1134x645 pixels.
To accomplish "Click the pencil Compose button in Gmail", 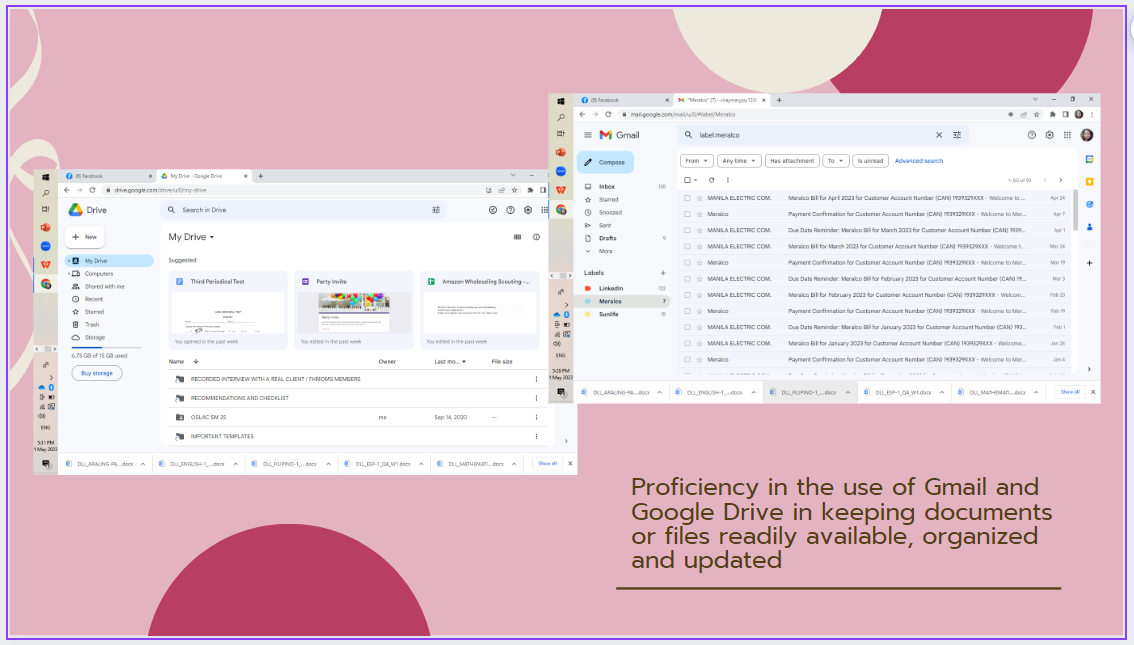I will tap(605, 162).
